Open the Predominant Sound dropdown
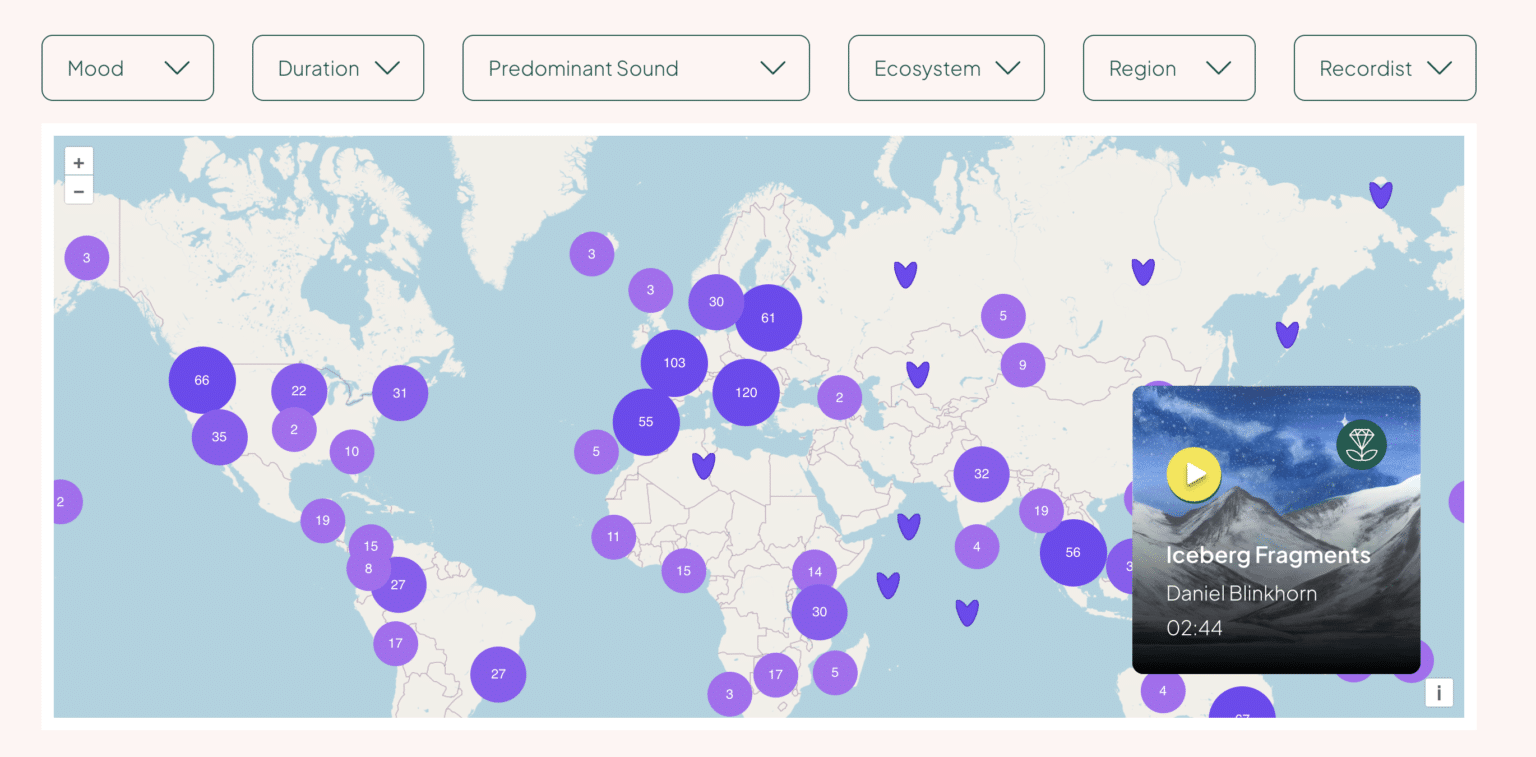The width and height of the screenshot is (1536, 757). pos(636,68)
